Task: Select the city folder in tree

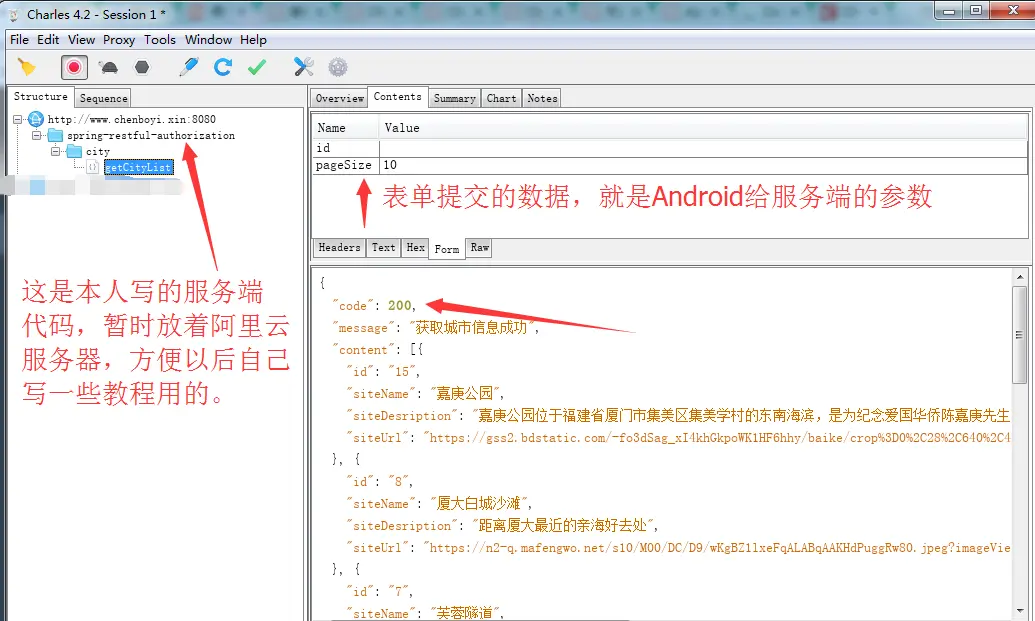Action: [98, 151]
